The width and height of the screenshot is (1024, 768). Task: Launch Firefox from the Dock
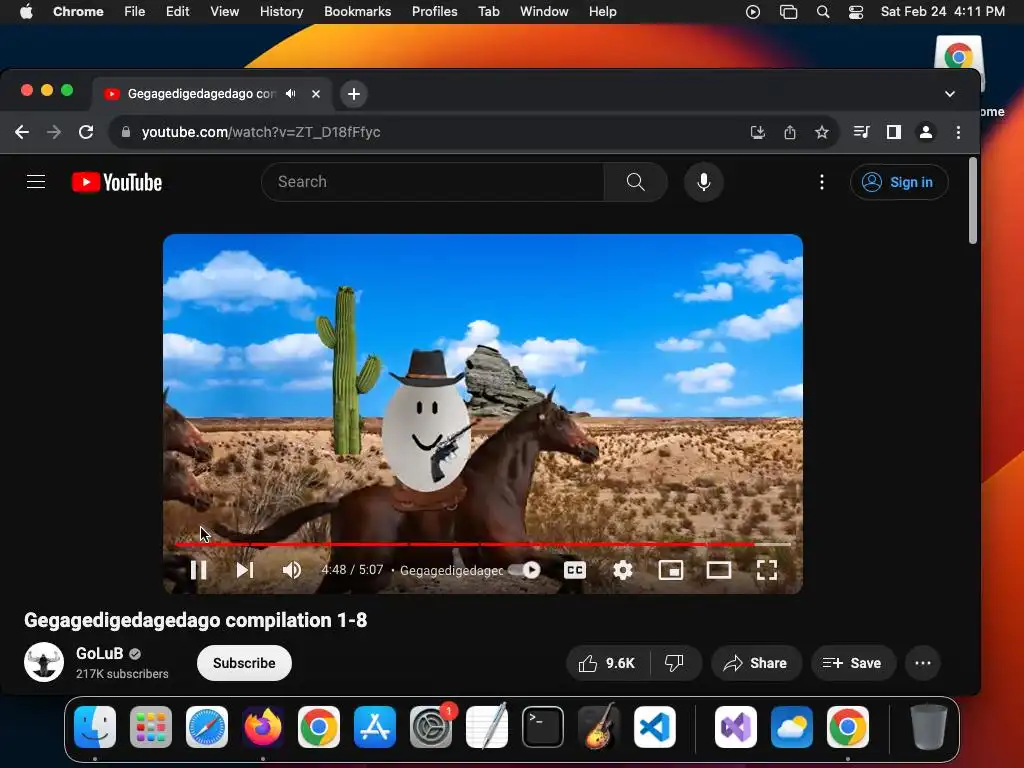[x=263, y=727]
